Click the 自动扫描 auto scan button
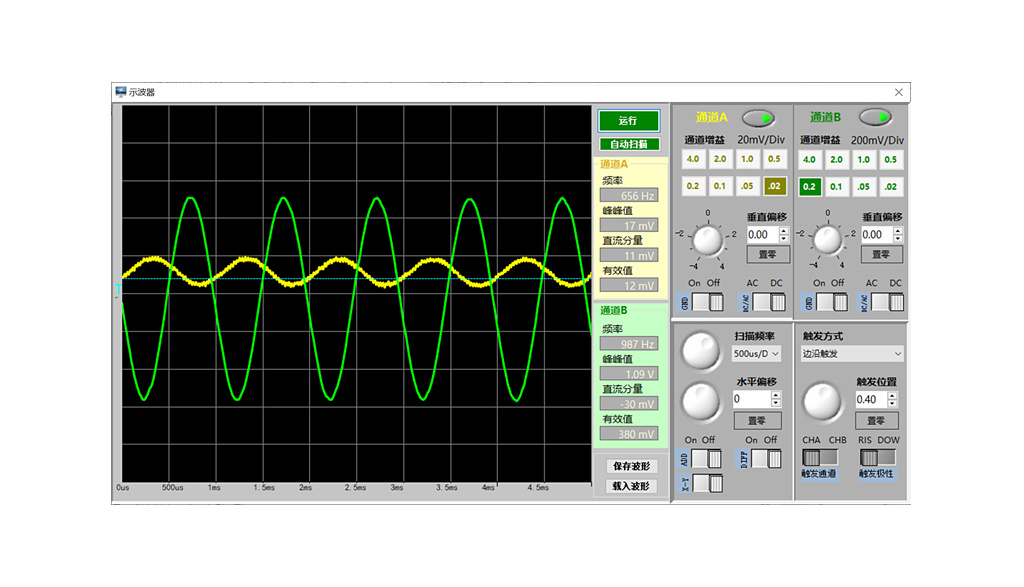 (629, 144)
